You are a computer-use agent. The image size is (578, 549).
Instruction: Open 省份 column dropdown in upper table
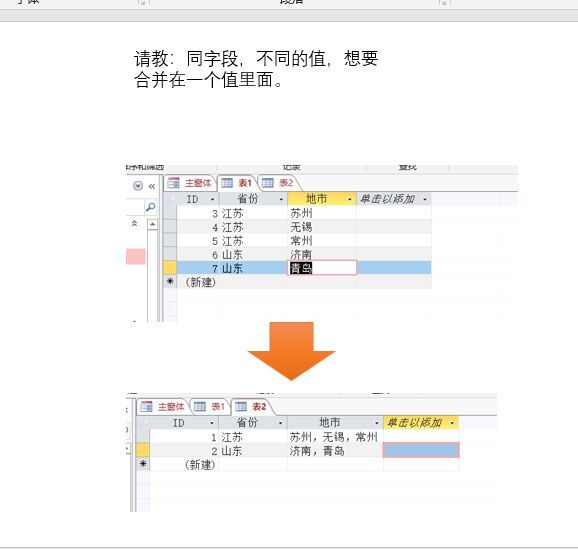(x=281, y=199)
